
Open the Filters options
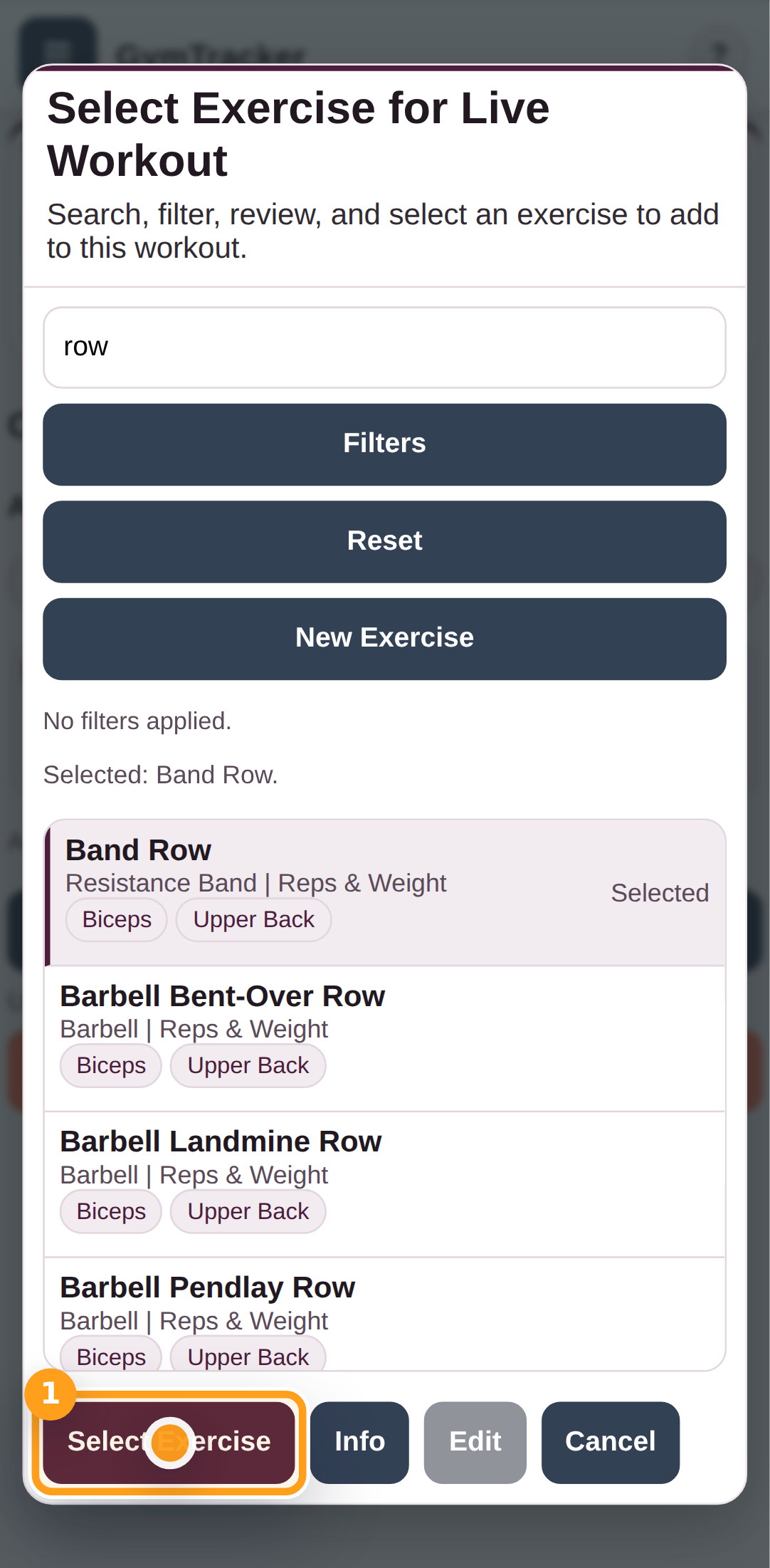384,443
